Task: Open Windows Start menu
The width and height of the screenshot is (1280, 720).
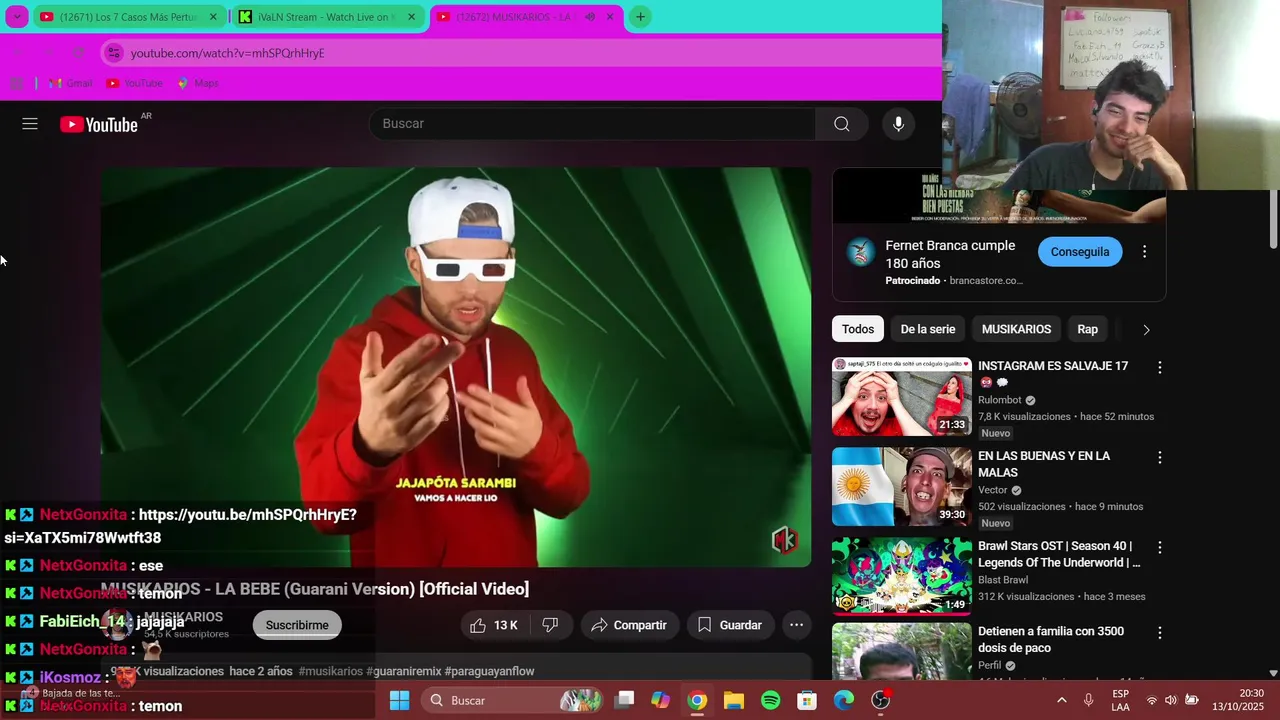Action: click(x=399, y=700)
